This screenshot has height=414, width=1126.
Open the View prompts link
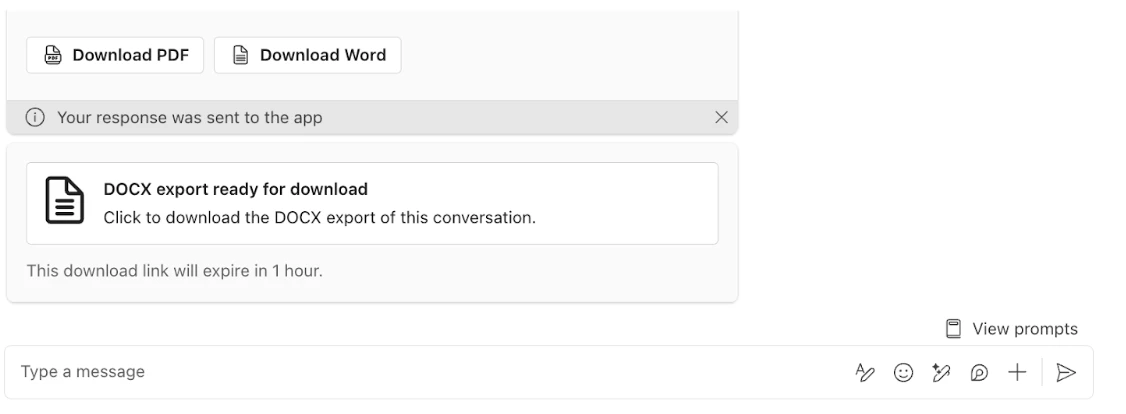(x=1024, y=328)
